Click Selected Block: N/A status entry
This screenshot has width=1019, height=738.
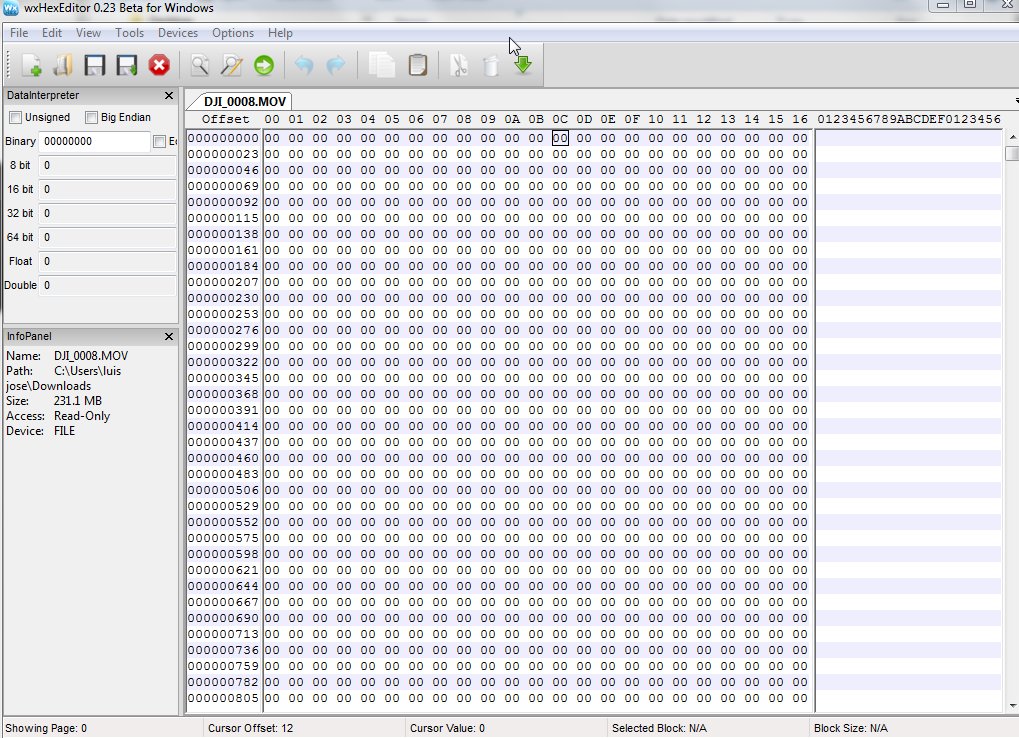click(659, 728)
